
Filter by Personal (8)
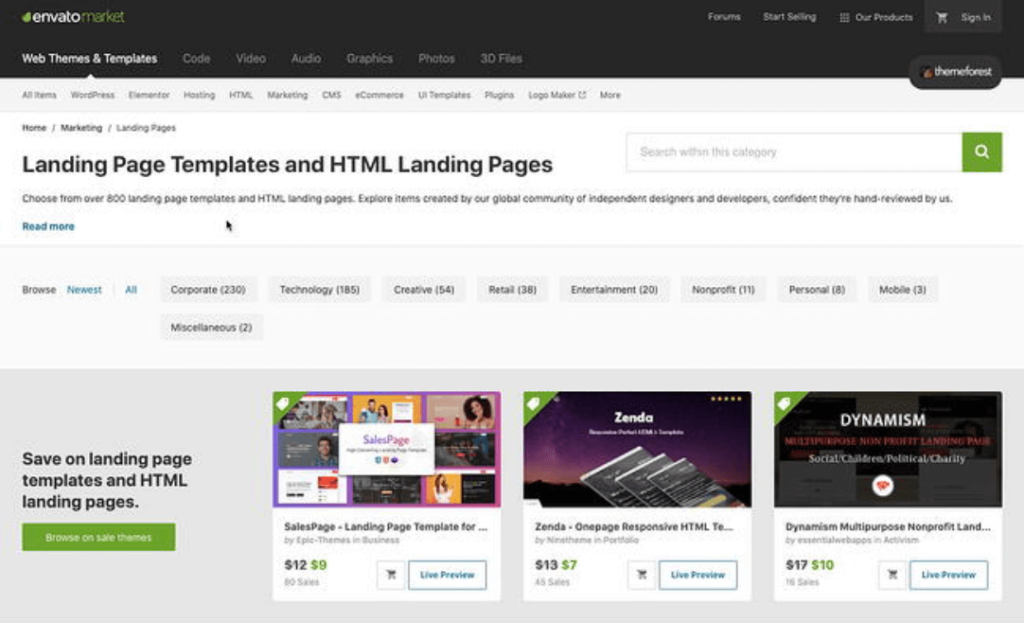pyautogui.click(x=817, y=290)
